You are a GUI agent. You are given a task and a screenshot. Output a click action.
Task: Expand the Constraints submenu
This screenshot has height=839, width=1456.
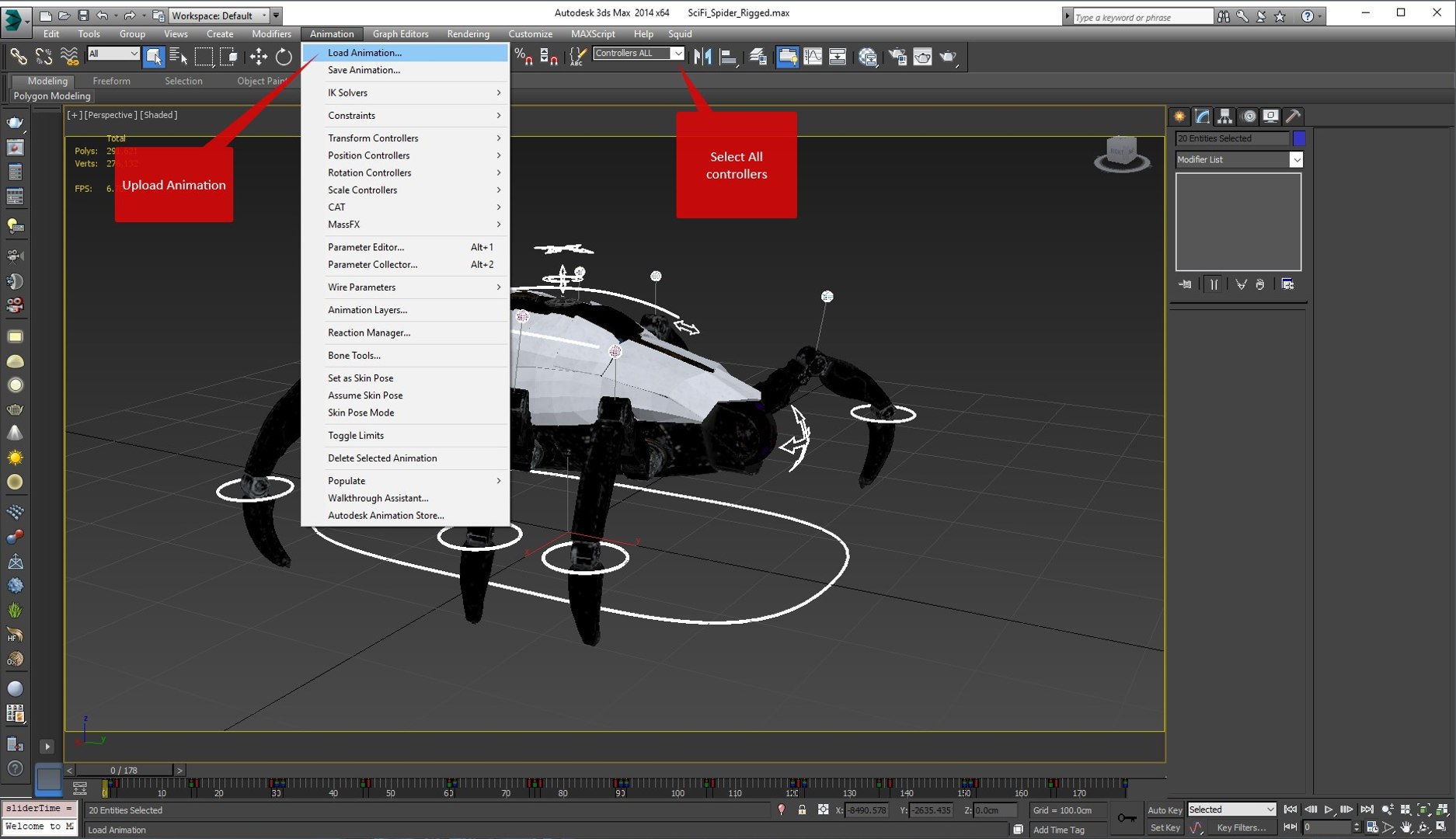tap(405, 115)
